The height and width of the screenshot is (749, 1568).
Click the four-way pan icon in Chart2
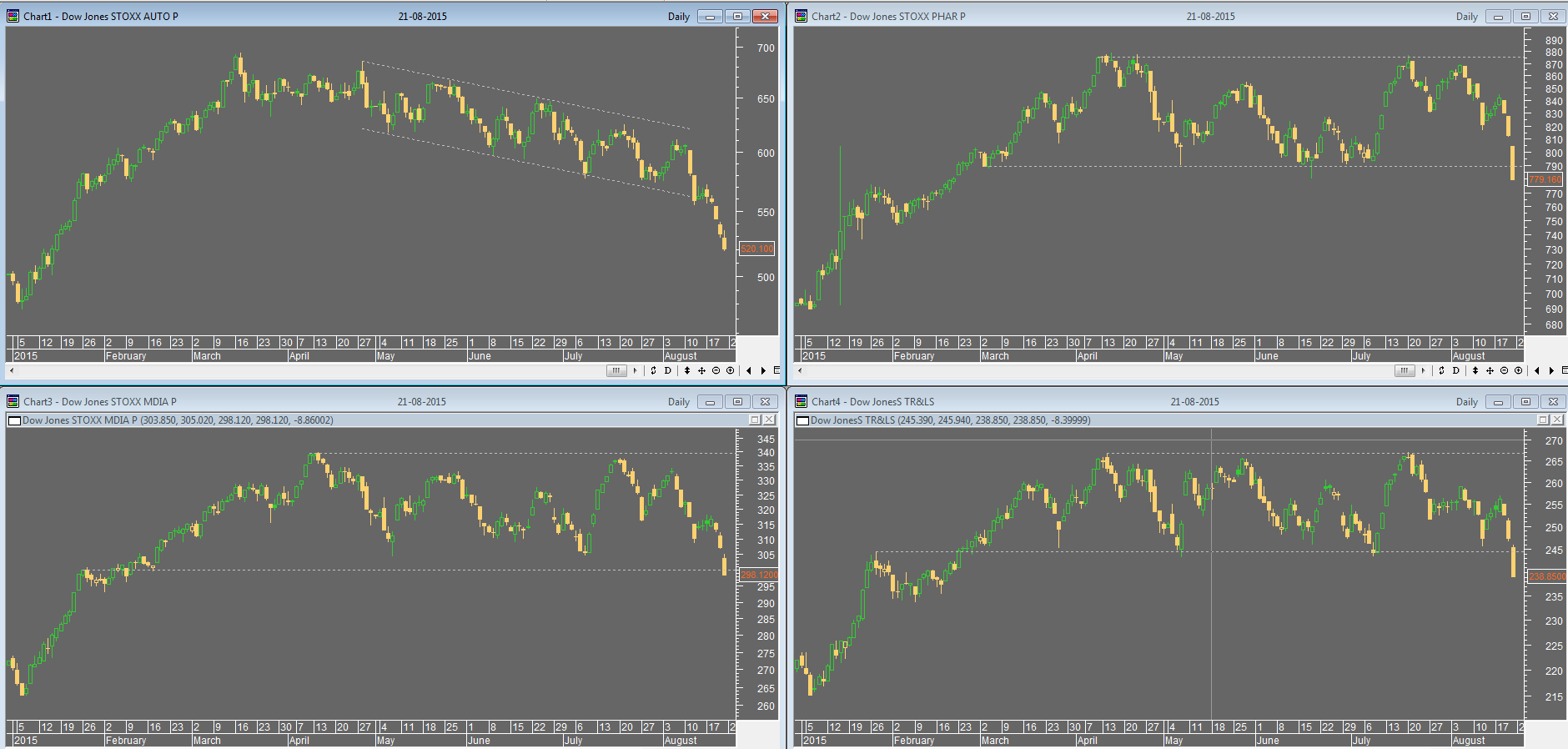coord(1490,370)
